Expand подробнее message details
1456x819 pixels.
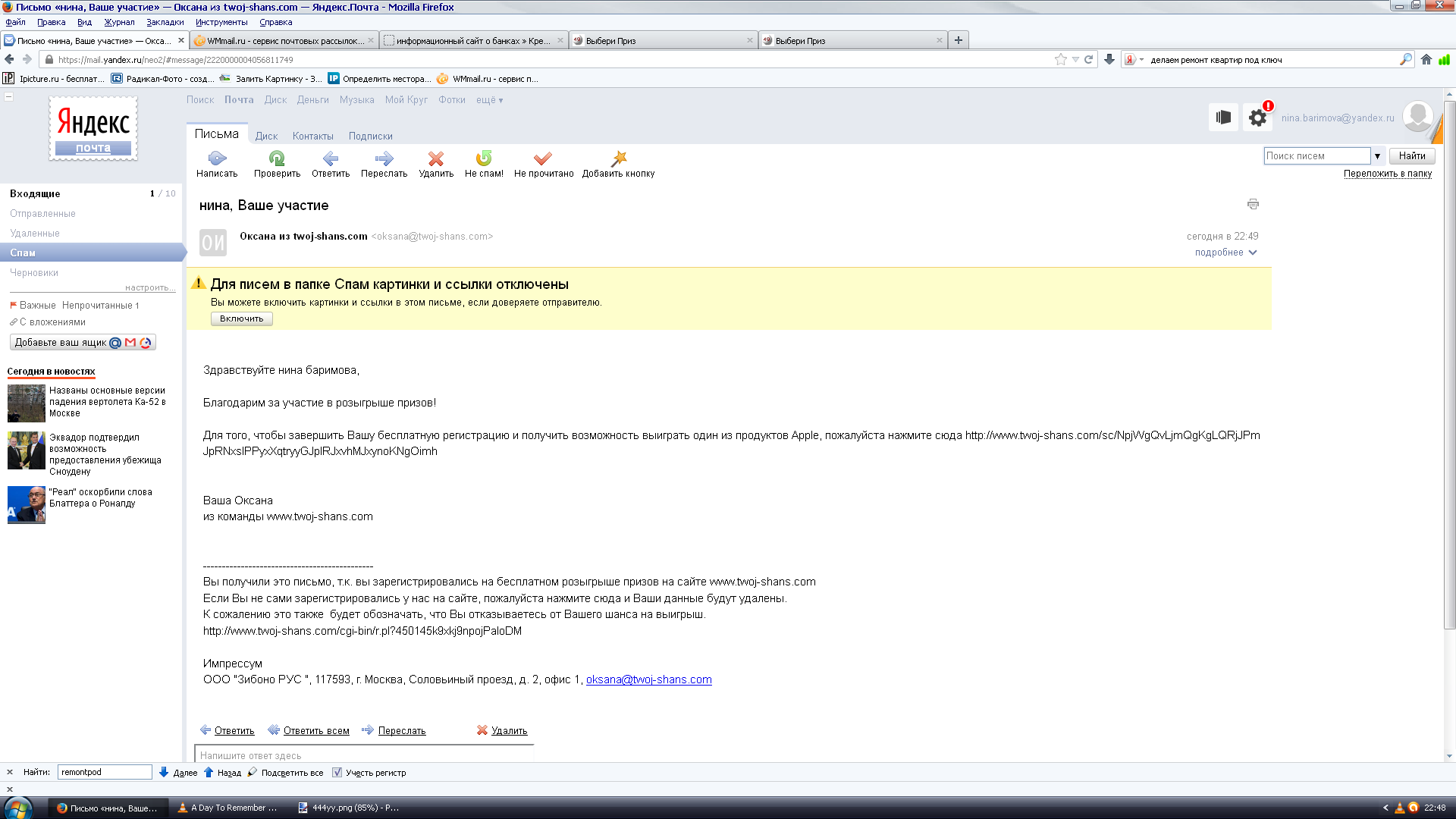[x=1225, y=253]
